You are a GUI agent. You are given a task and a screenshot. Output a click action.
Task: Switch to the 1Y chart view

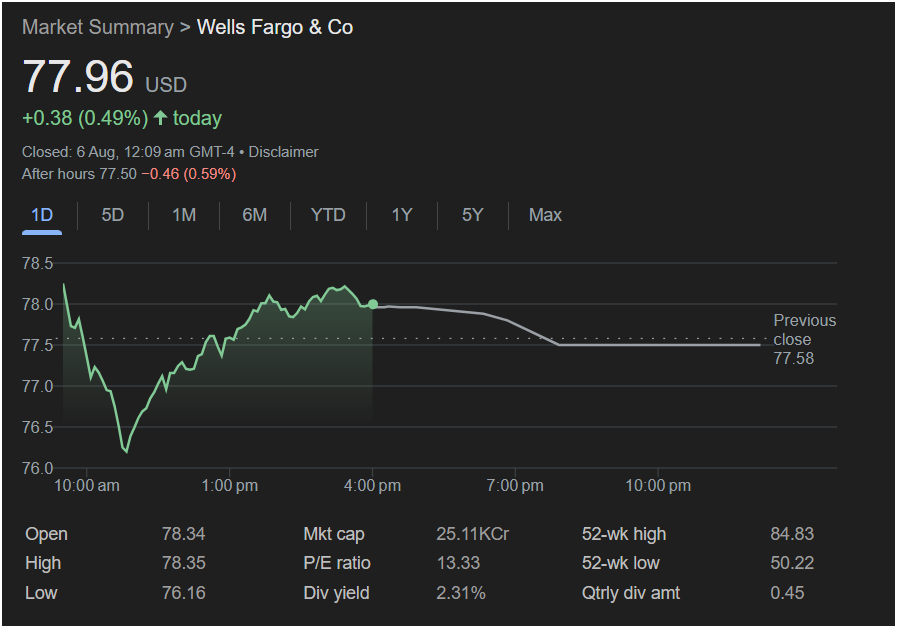(401, 215)
